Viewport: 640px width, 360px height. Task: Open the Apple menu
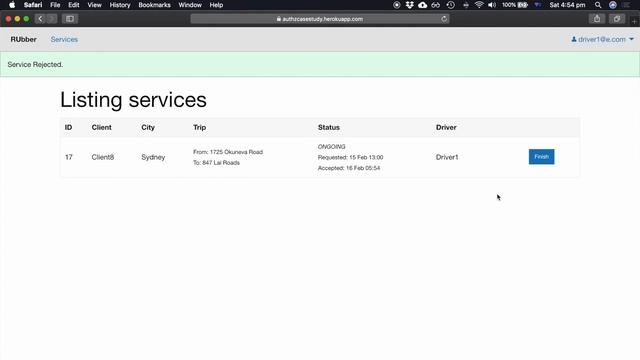click(12, 5)
